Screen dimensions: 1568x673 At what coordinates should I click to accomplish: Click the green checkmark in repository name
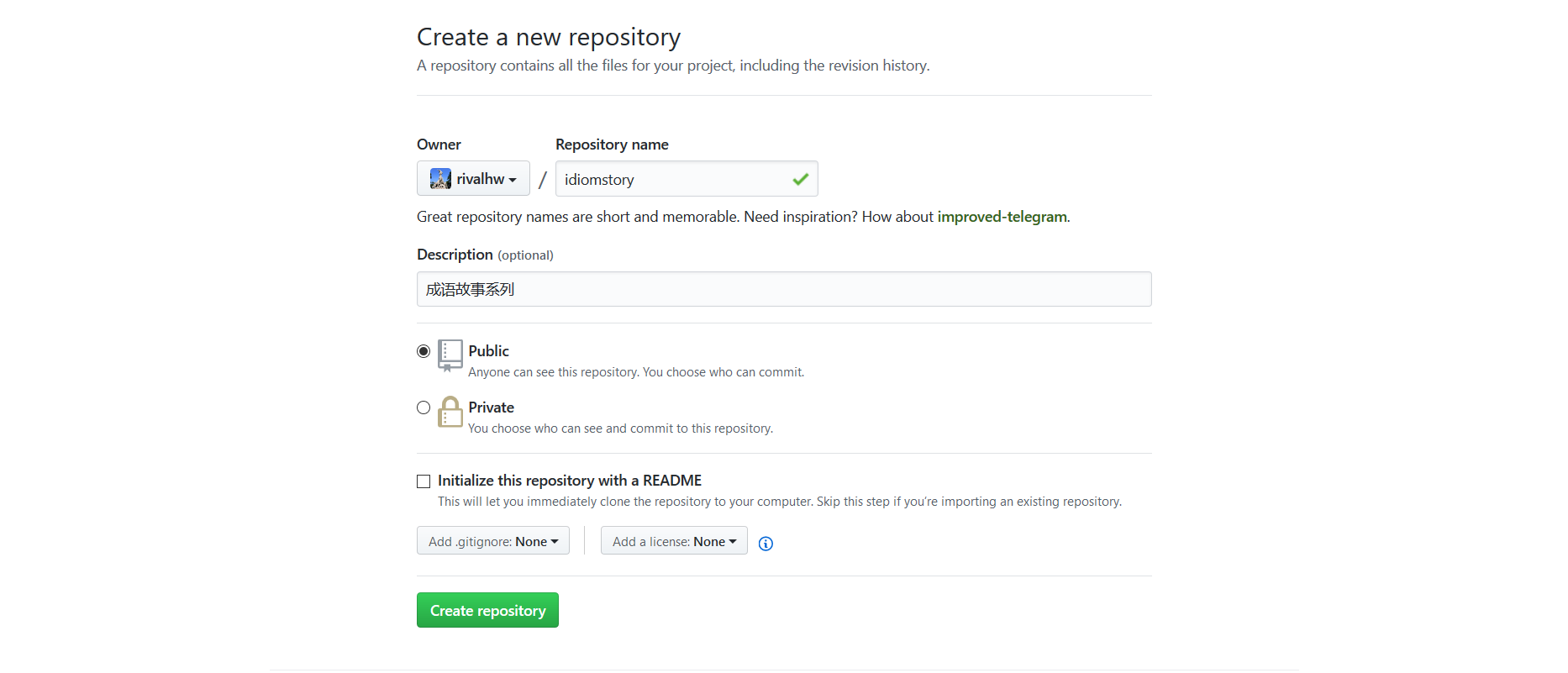[800, 179]
